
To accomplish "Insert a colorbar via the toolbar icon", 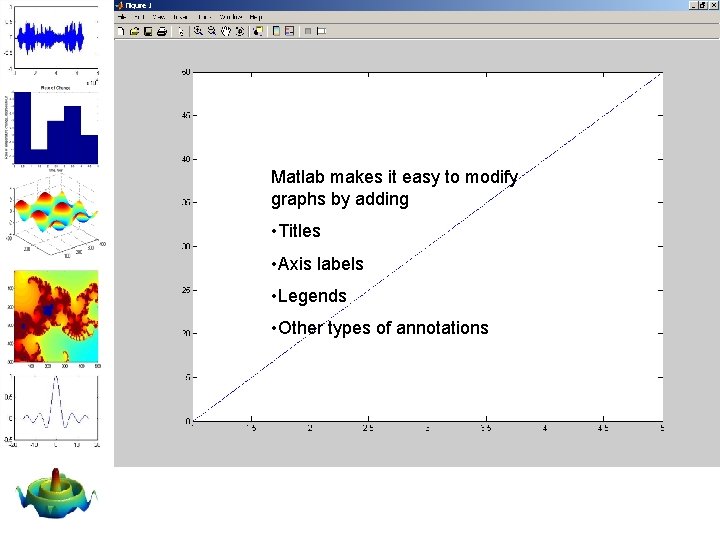I will click(x=276, y=31).
